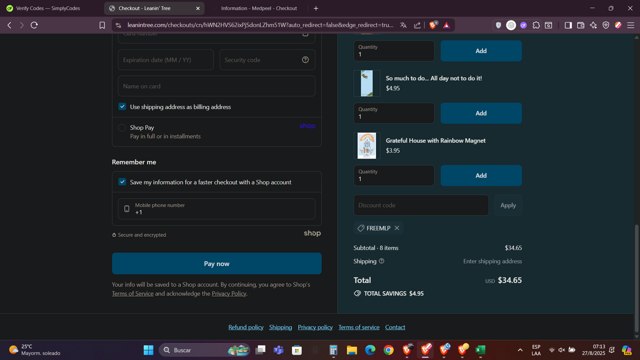Viewport: 640px width, 360px height.
Task: Launch Microsoft Teams from the taskbar
Action: (279, 350)
